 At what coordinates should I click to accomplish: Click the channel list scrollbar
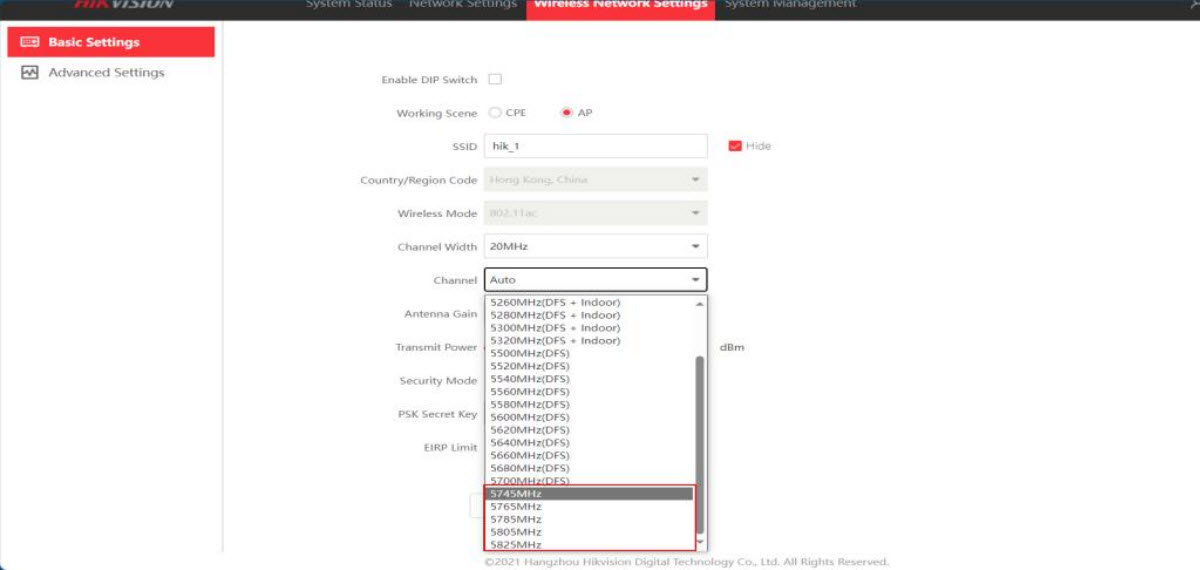tap(700, 440)
